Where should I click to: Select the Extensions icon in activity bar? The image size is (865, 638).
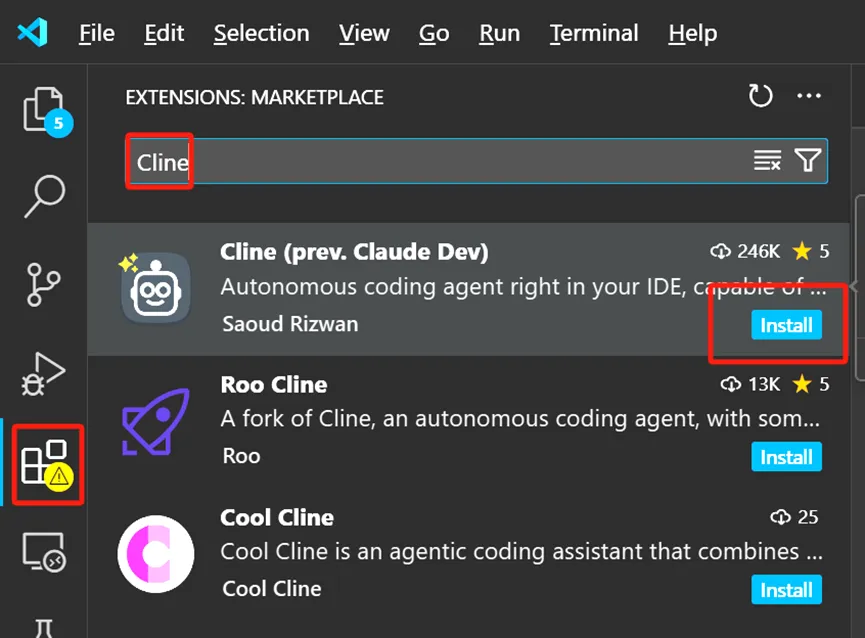(x=46, y=464)
